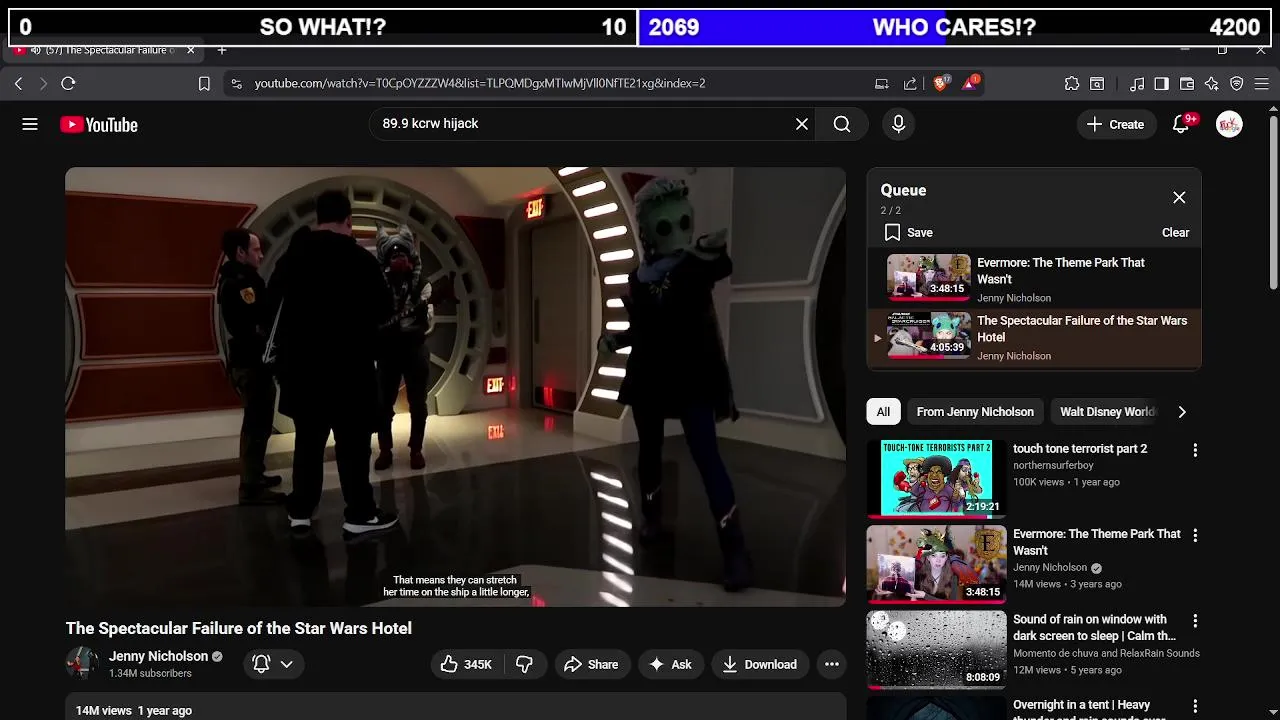The image size is (1280, 720).
Task: Open the notifications bell showing 9+
Action: [x=1181, y=124]
